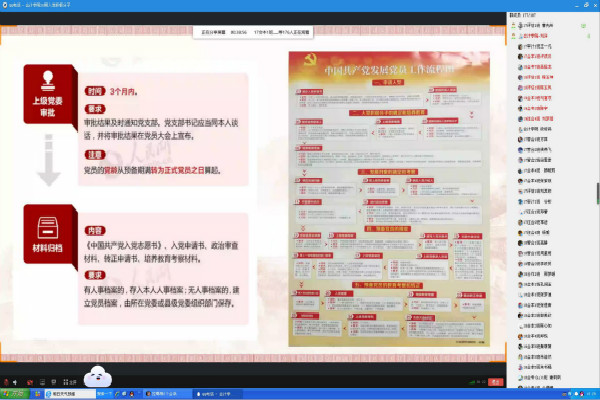
Task: Click the member count header in participant panel
Action: 523,15
